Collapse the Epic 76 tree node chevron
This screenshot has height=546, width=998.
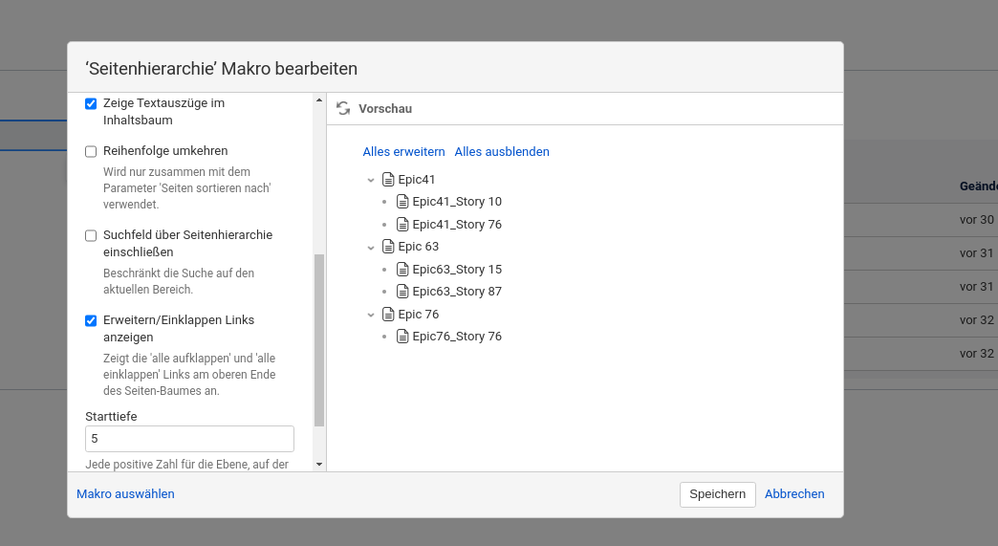[370, 314]
